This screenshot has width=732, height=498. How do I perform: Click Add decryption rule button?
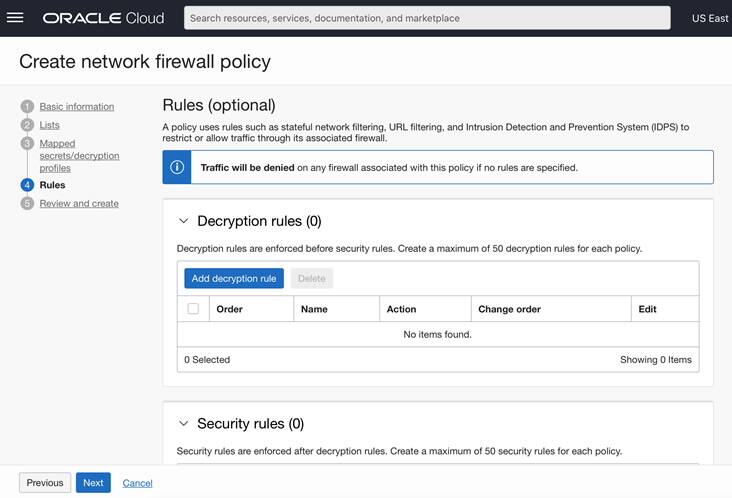coord(234,278)
